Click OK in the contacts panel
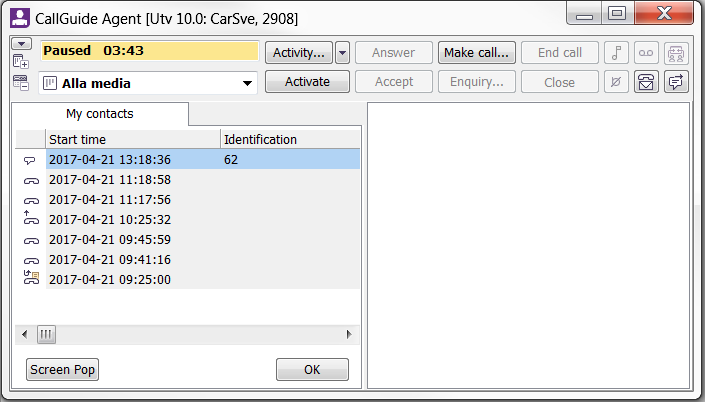 click(312, 370)
